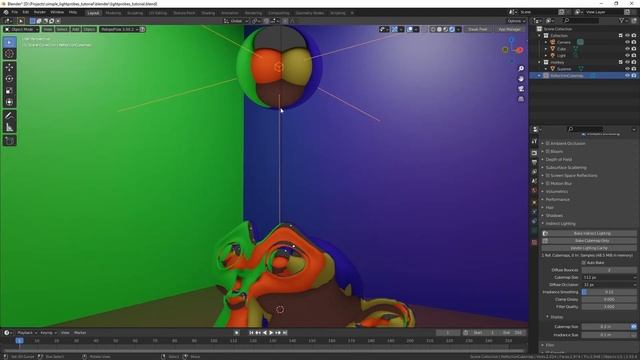The width and height of the screenshot is (640, 360).
Task: Toggle Motion Blur checkbox
Action: [x=548, y=184]
